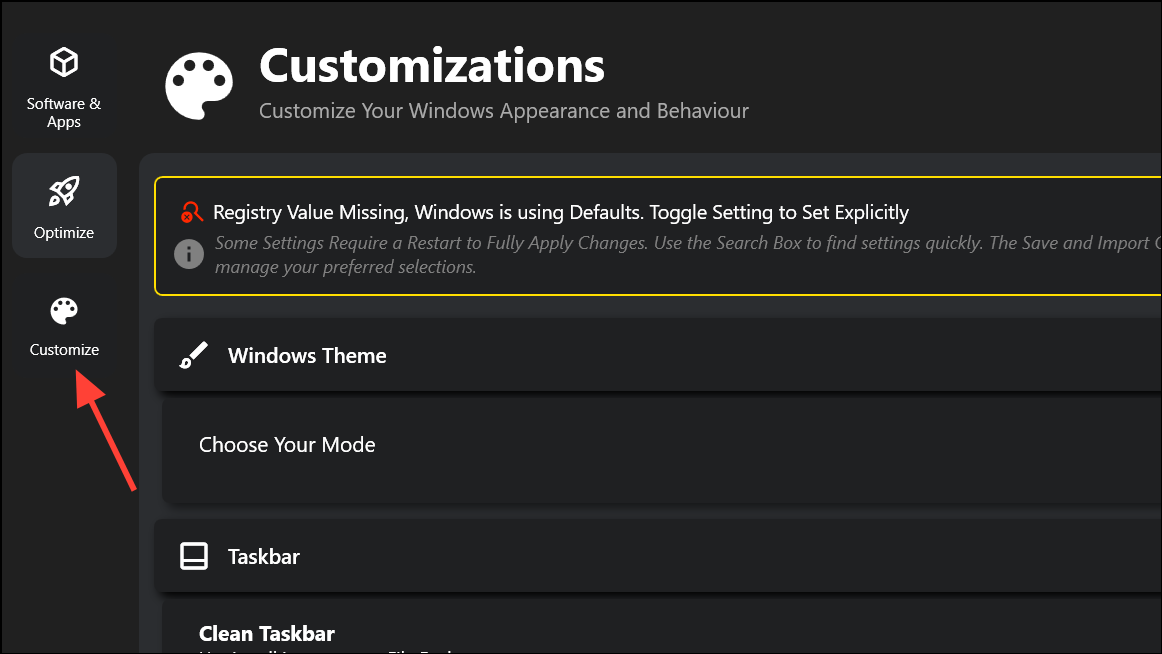Click the Customize Your Windows Appearance subtitle
This screenshot has height=654, width=1162.
click(x=504, y=111)
